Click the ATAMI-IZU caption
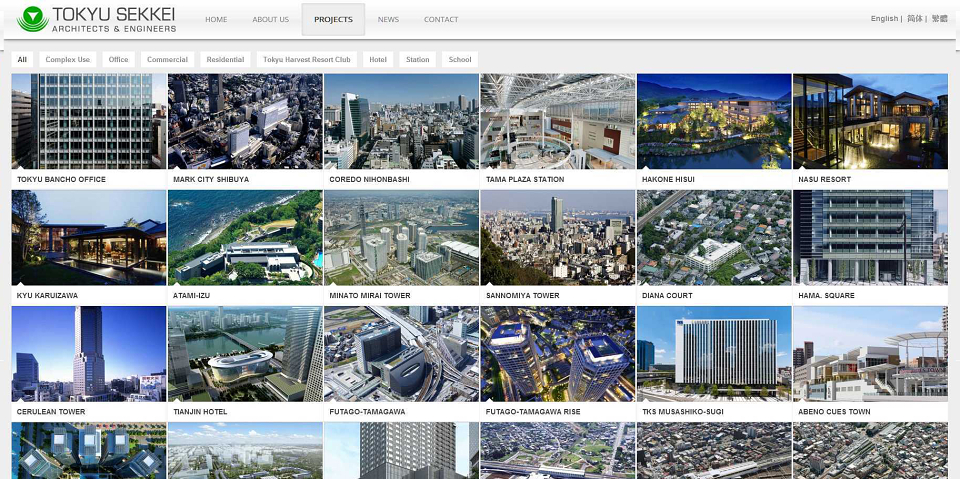The image size is (960, 479). pos(191,295)
